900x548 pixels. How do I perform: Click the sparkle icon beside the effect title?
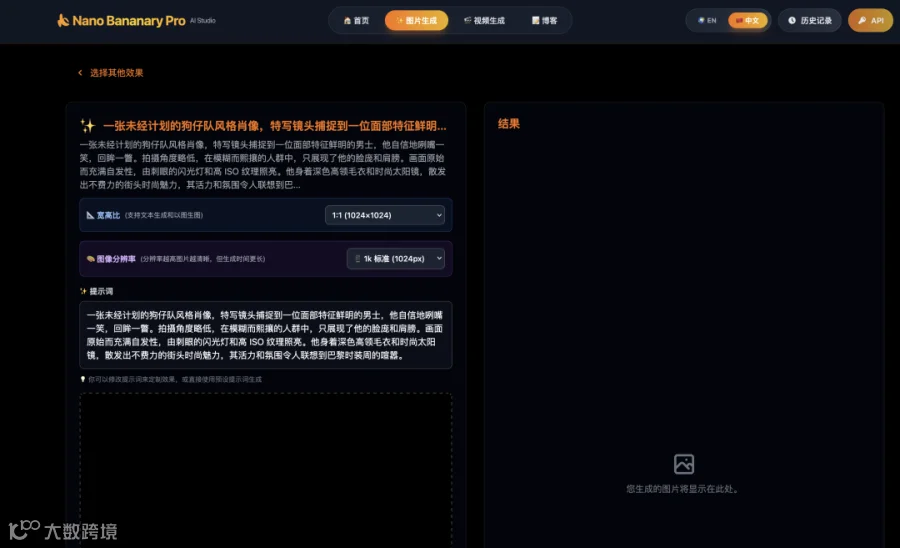coord(88,126)
